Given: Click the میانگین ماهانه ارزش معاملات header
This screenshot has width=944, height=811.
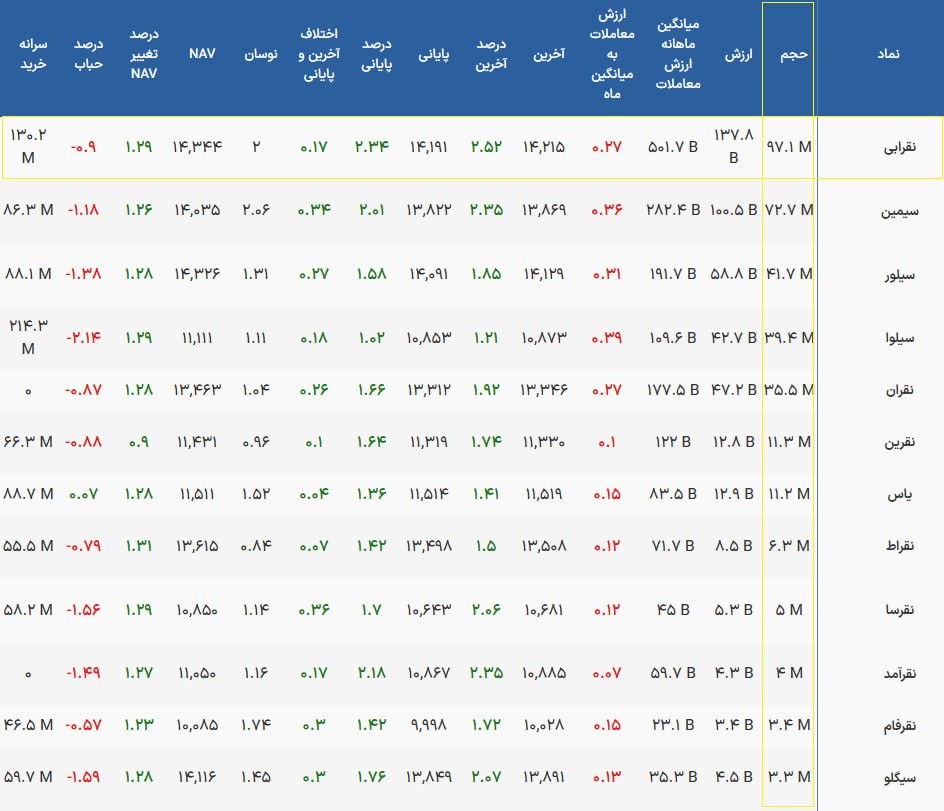Looking at the screenshot, I should pyautogui.click(x=678, y=54).
